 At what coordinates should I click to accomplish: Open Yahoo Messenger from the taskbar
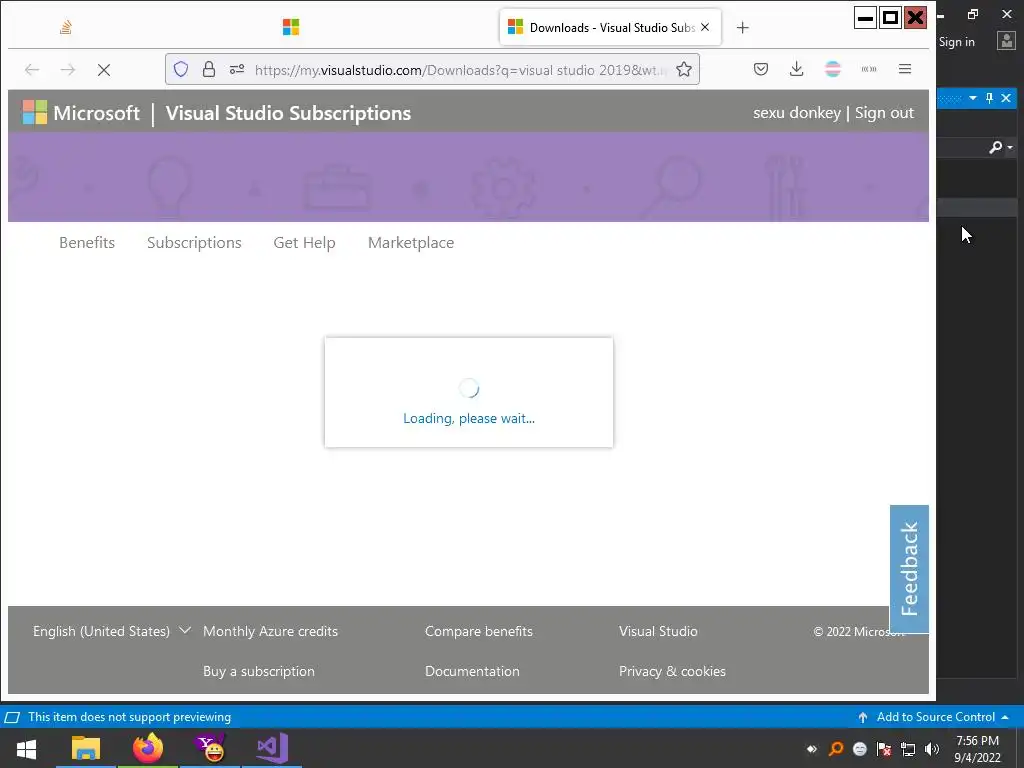pos(210,749)
